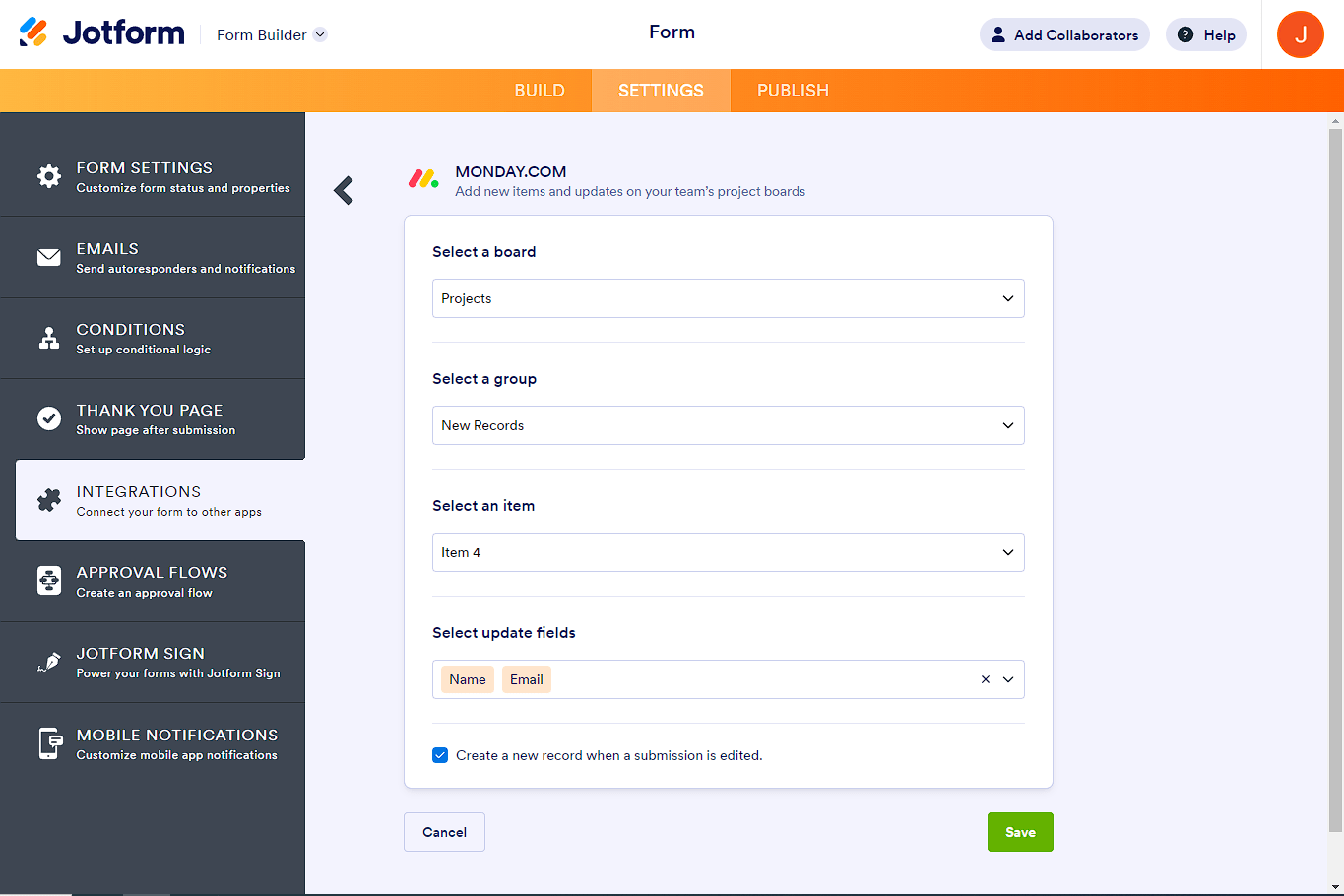Select the Emails envelope icon

[x=48, y=257]
